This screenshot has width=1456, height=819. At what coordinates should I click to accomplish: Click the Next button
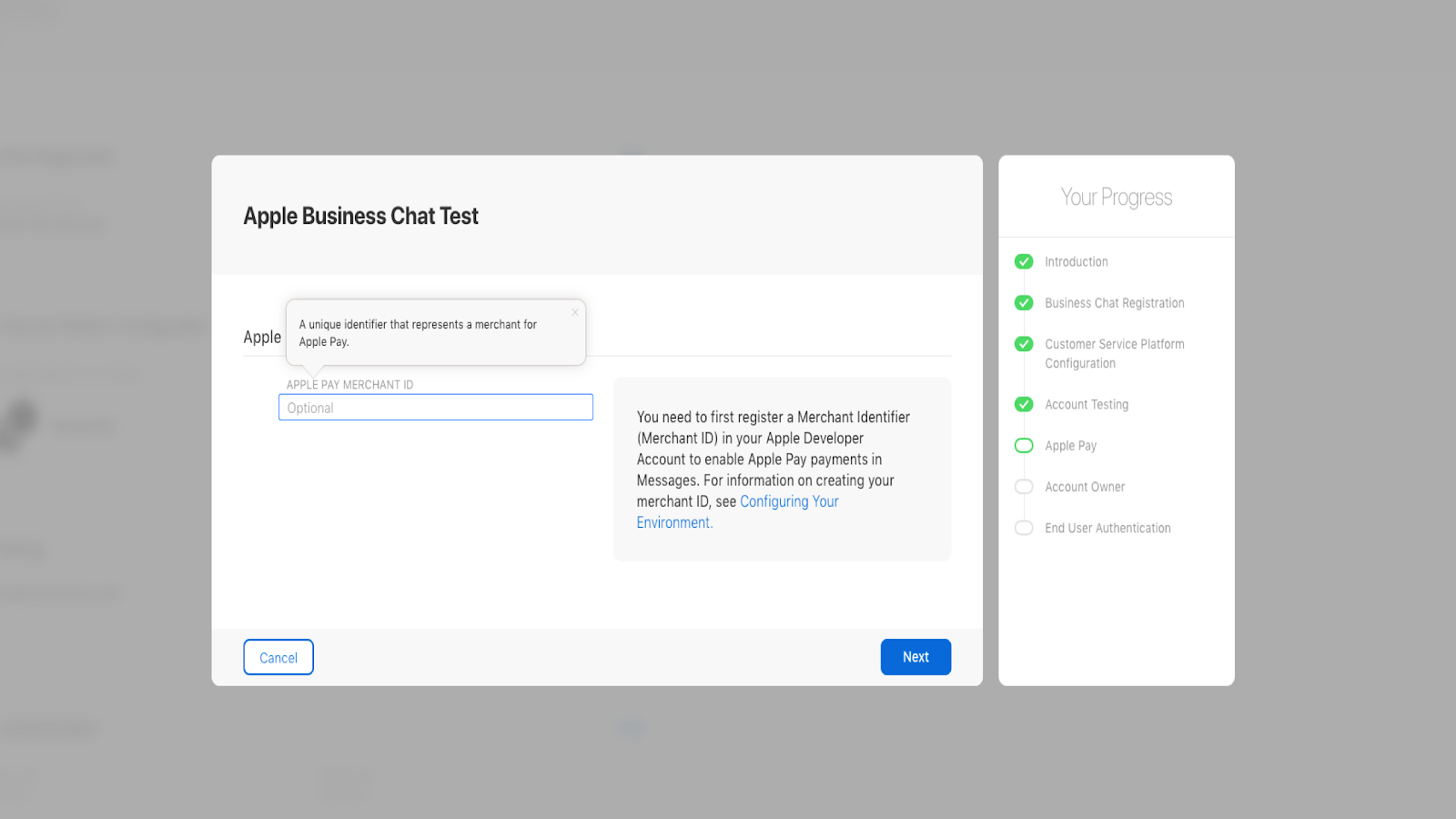coord(915,657)
